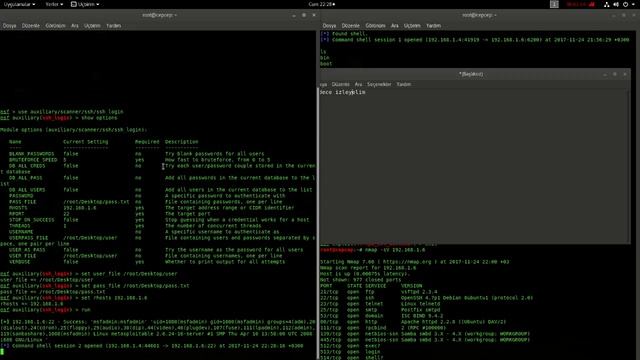Click the BRUTEFORCE_SPEED option row
This screenshot has height=360, width=640.
pyautogui.click(x=139, y=160)
